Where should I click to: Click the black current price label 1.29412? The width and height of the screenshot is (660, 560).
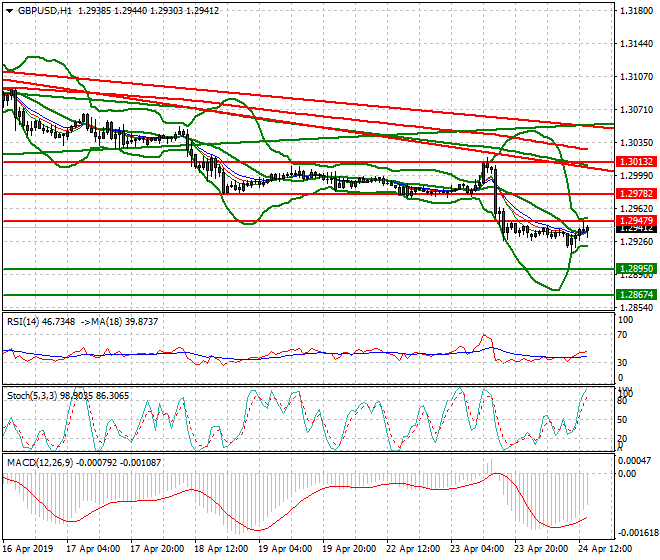coord(636,229)
